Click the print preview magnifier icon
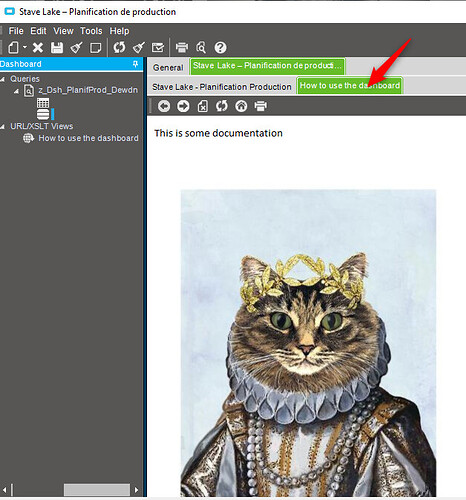This screenshot has height=500, width=466. tap(201, 48)
